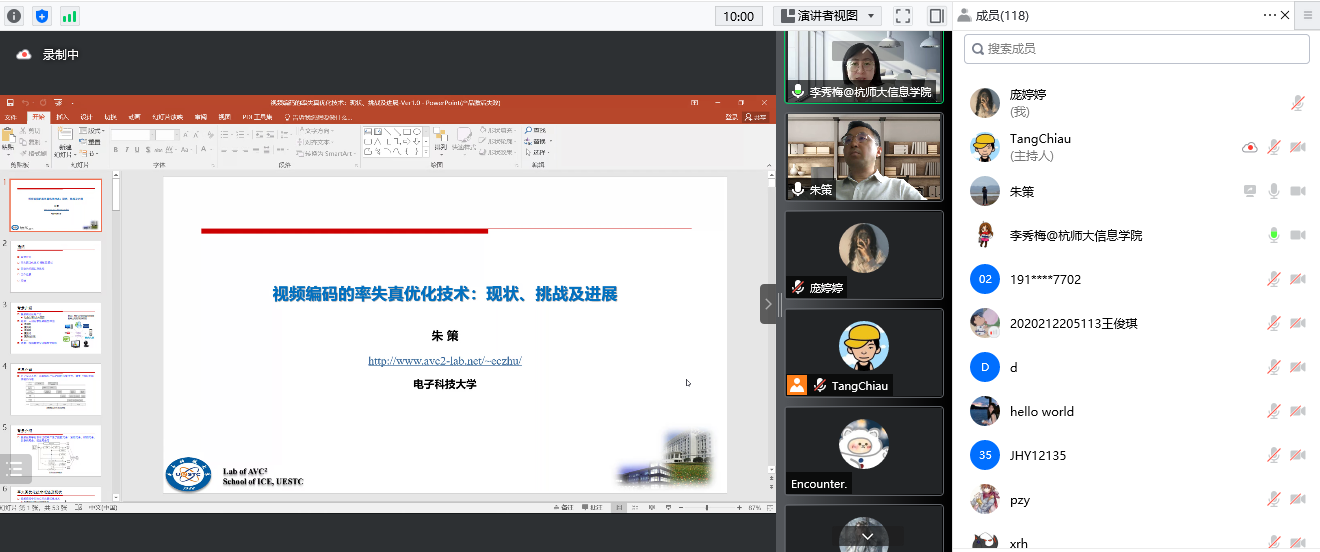Image resolution: width=1320 pixels, height=552 pixels.
Task: Open the 演讲者视图 view dropdown
Action: click(x=829, y=16)
